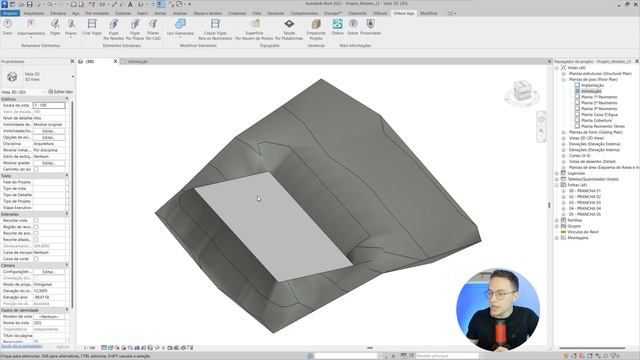
Task: Toggle the Recorte de anotação checkbox
Action: pos(36,233)
